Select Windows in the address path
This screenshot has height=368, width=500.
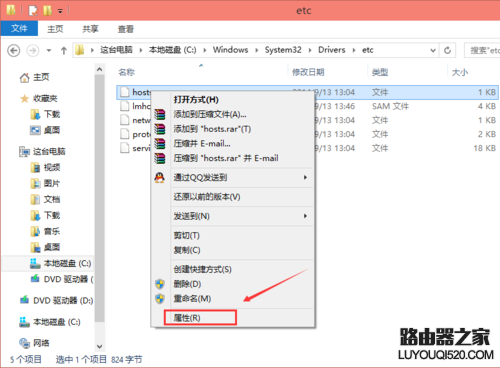230,50
